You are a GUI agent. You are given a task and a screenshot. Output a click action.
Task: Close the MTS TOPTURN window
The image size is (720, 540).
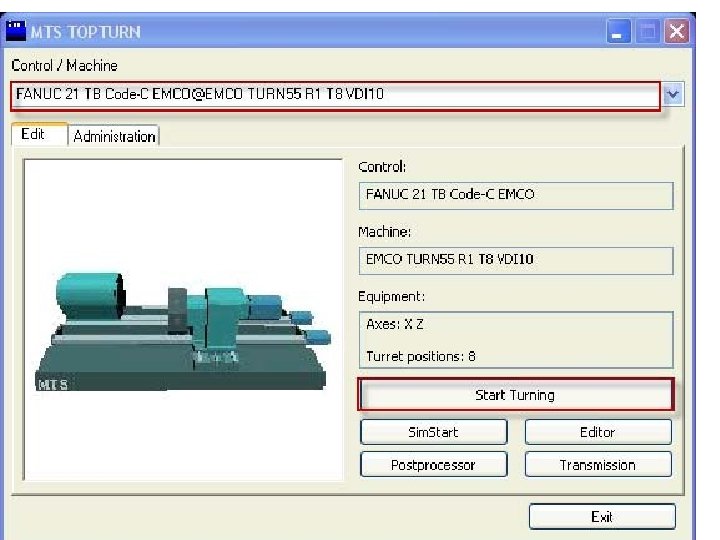click(677, 32)
